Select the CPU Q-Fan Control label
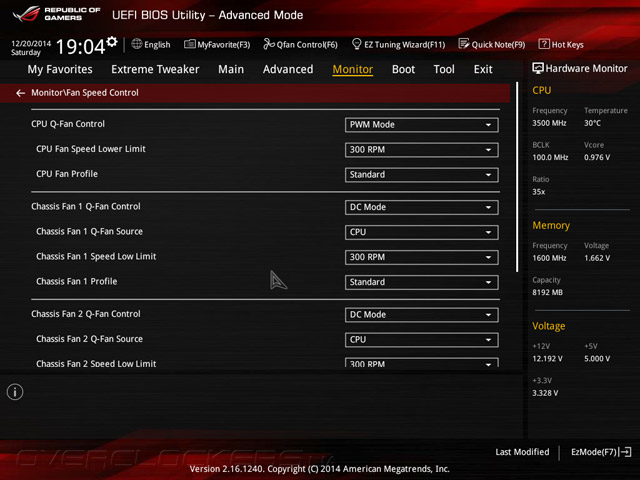Image resolution: width=640 pixels, height=480 pixels. click(68, 124)
